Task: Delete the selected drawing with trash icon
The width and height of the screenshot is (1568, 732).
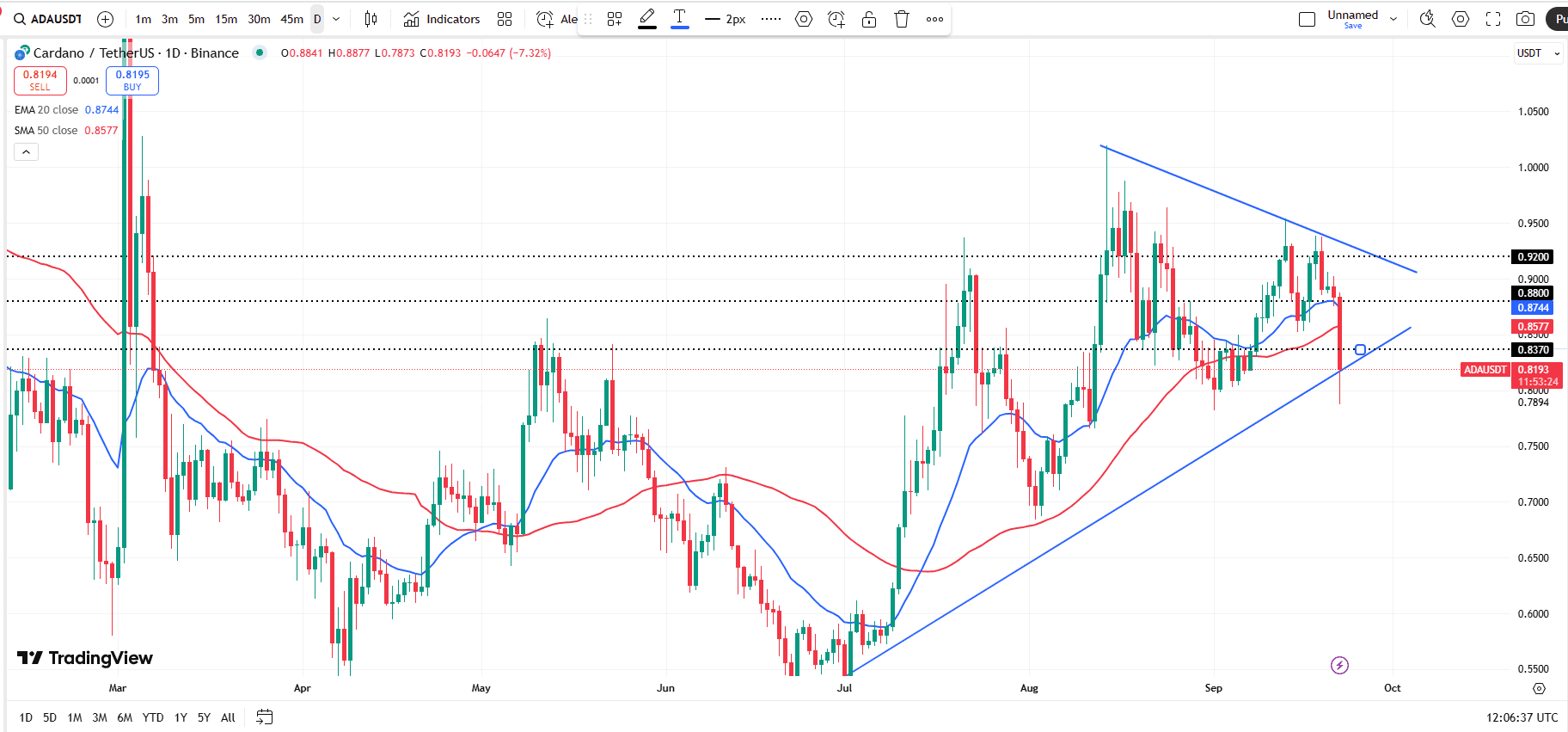Action: [x=902, y=19]
